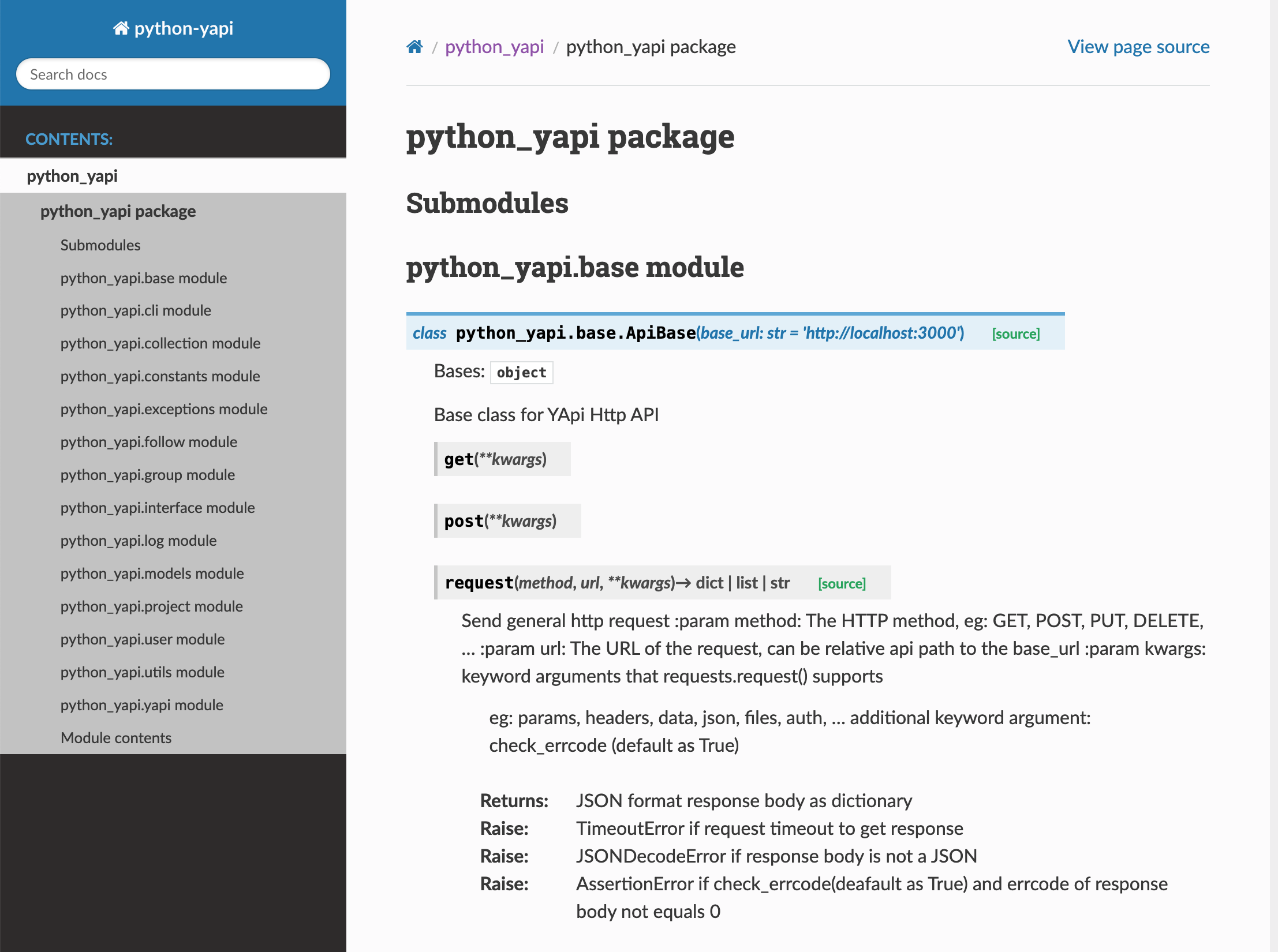
Task: Select python_yapi package sidebar entry
Action: pos(118,211)
